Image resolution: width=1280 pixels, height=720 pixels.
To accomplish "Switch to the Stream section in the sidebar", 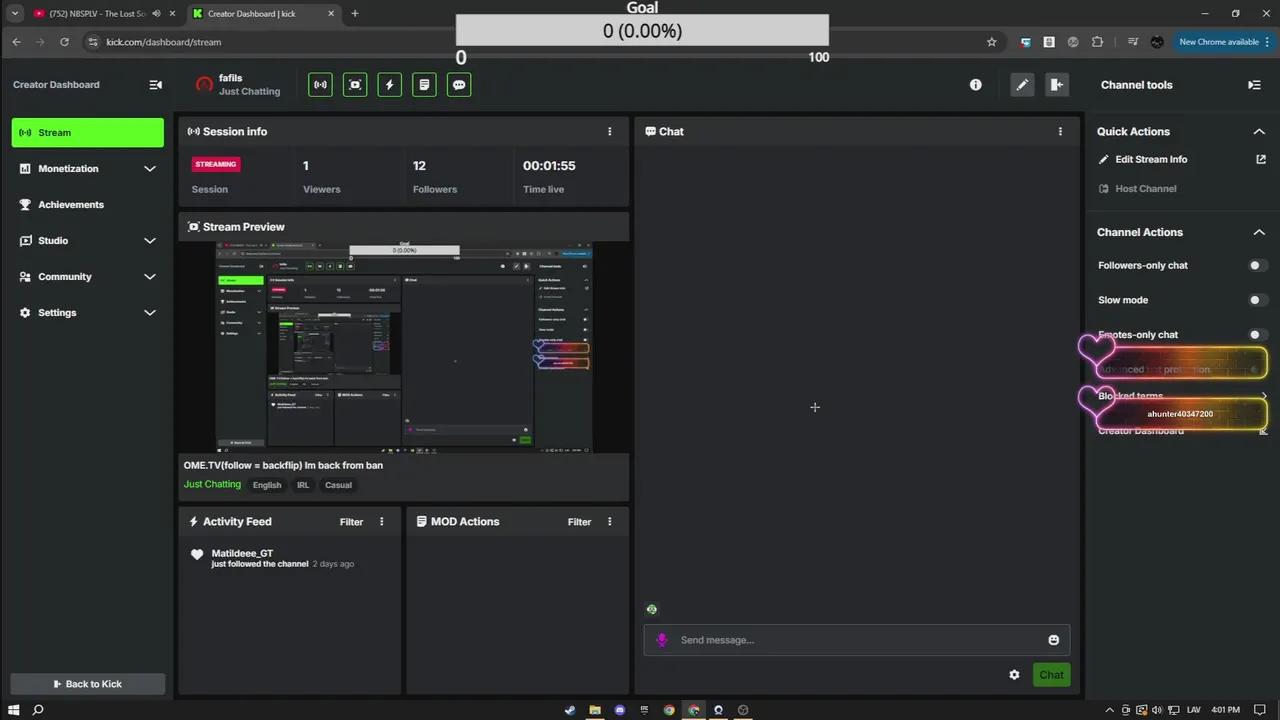I will 87,132.
